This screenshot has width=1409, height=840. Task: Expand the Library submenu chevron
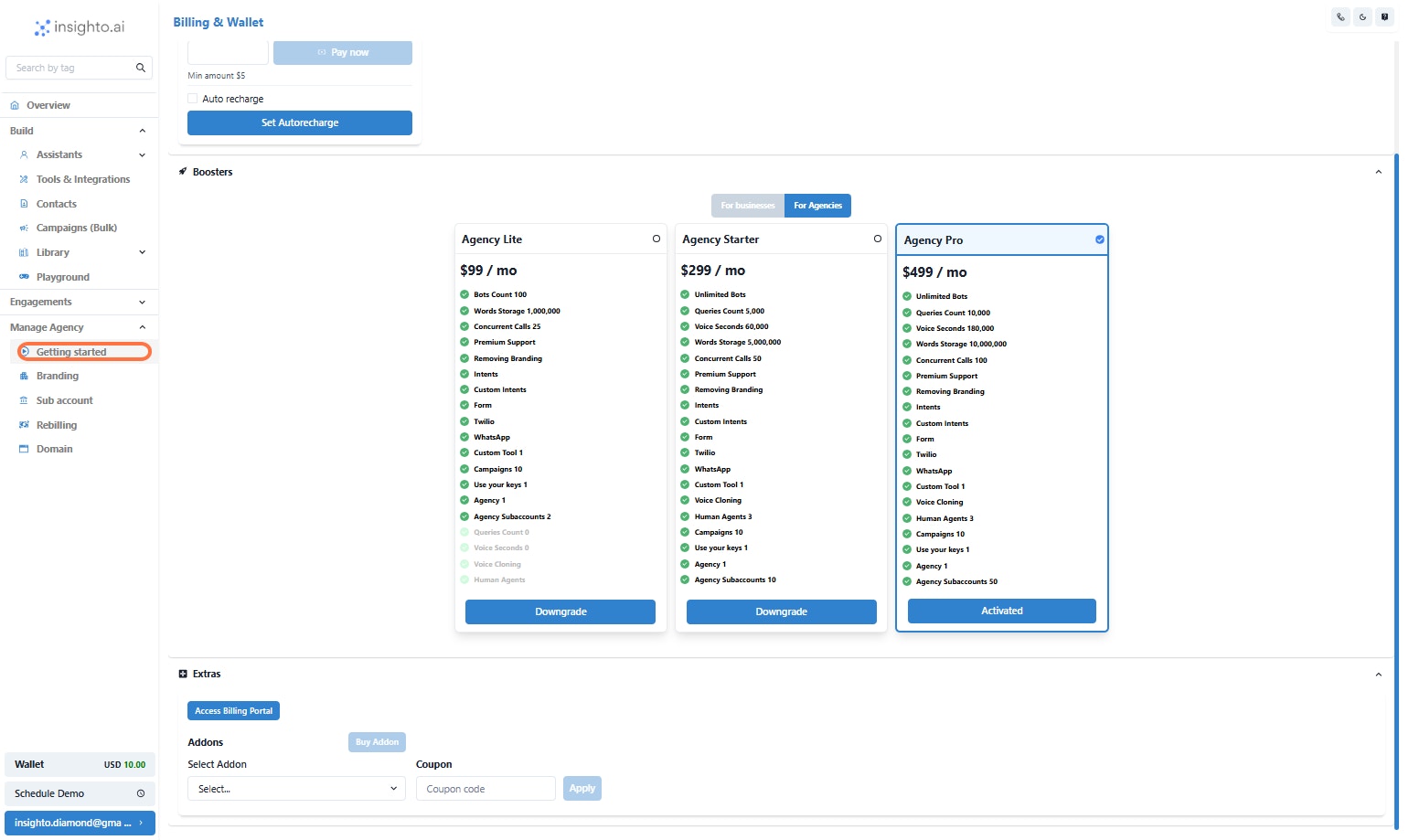click(x=142, y=252)
